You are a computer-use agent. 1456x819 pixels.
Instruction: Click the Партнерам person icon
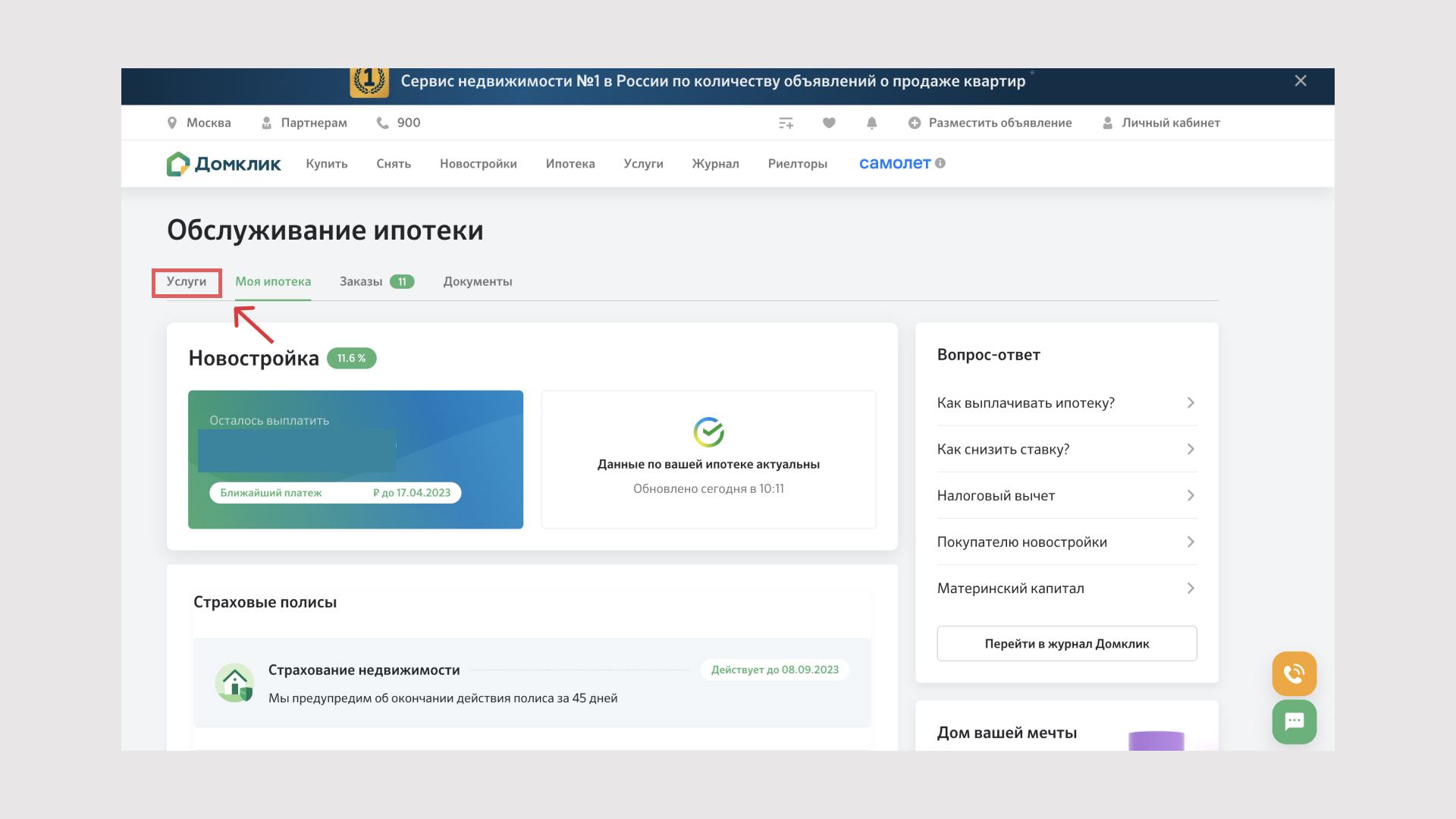tap(266, 123)
